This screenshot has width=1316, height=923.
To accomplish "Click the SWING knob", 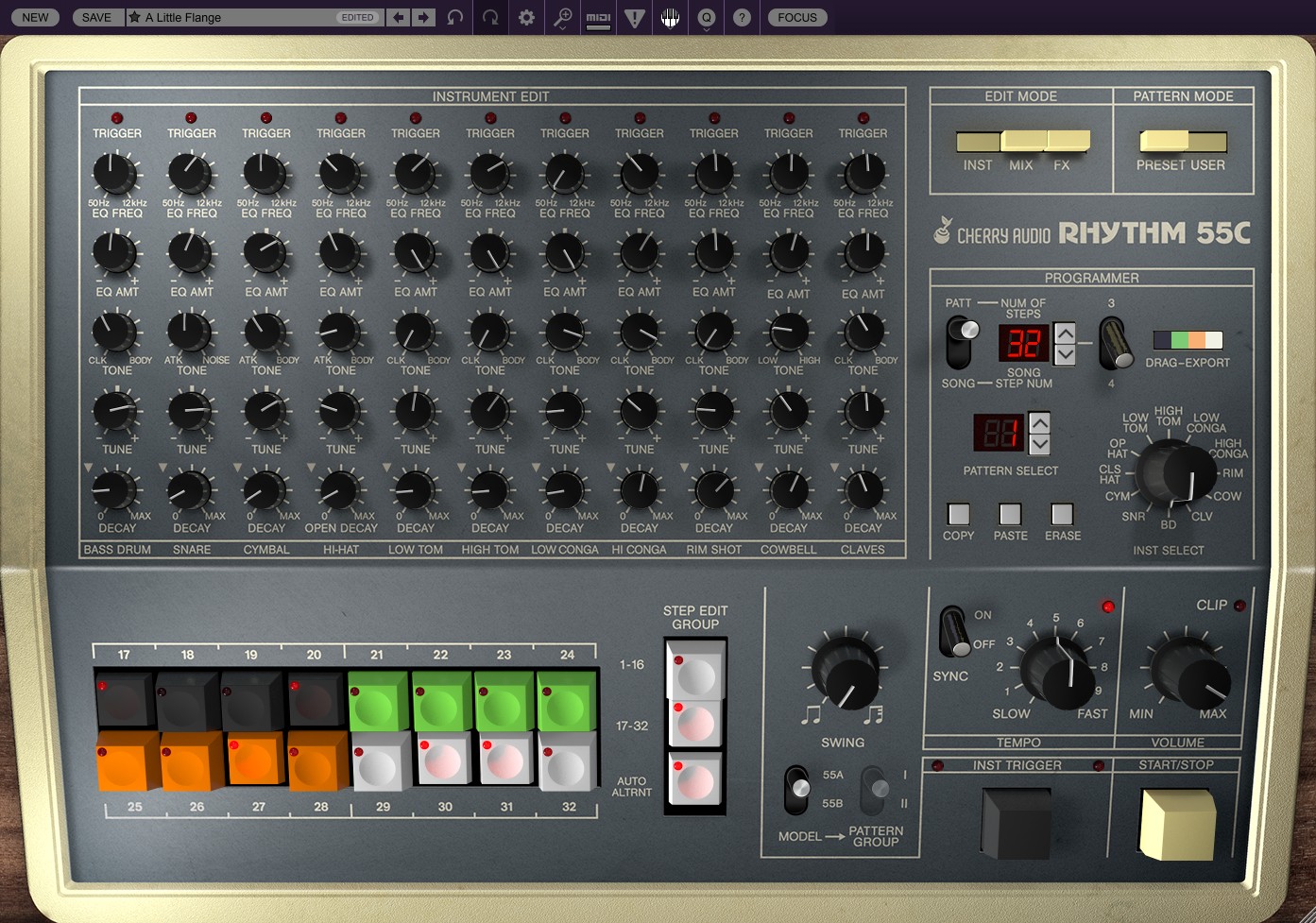I will (x=846, y=671).
